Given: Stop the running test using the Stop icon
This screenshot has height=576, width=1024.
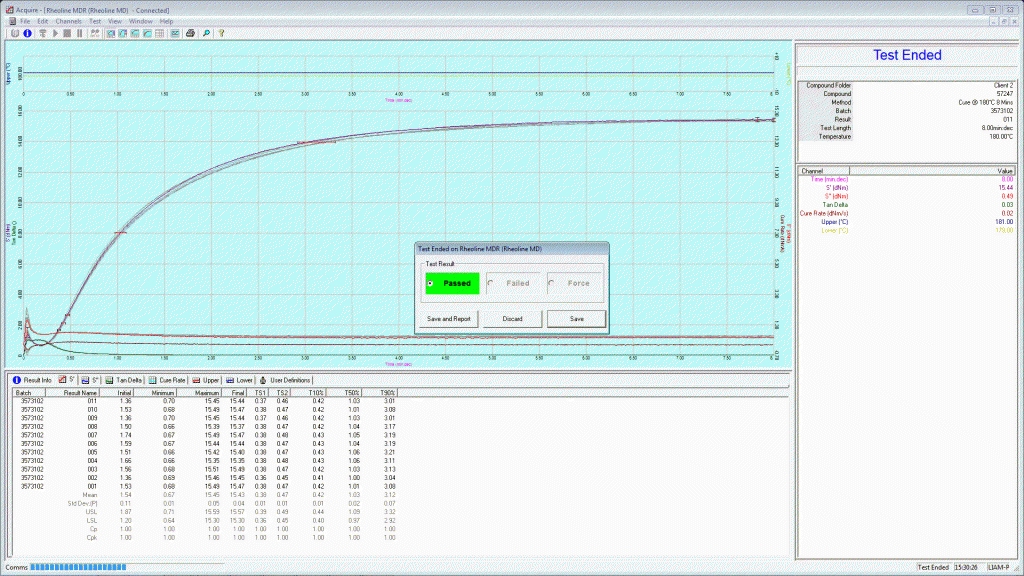Looking at the screenshot, I should click(67, 33).
